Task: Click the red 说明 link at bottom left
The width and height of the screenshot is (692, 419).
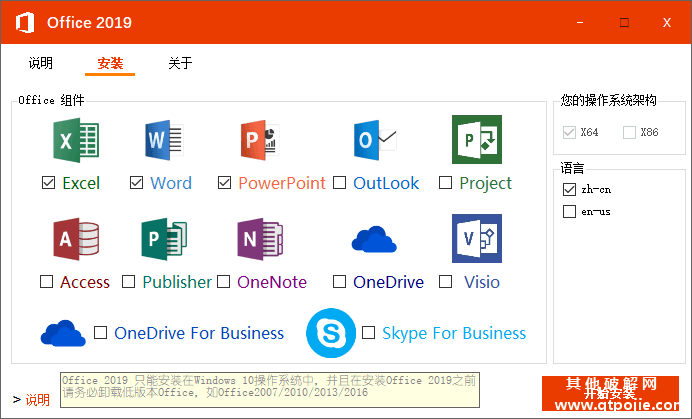Action: coord(38,400)
